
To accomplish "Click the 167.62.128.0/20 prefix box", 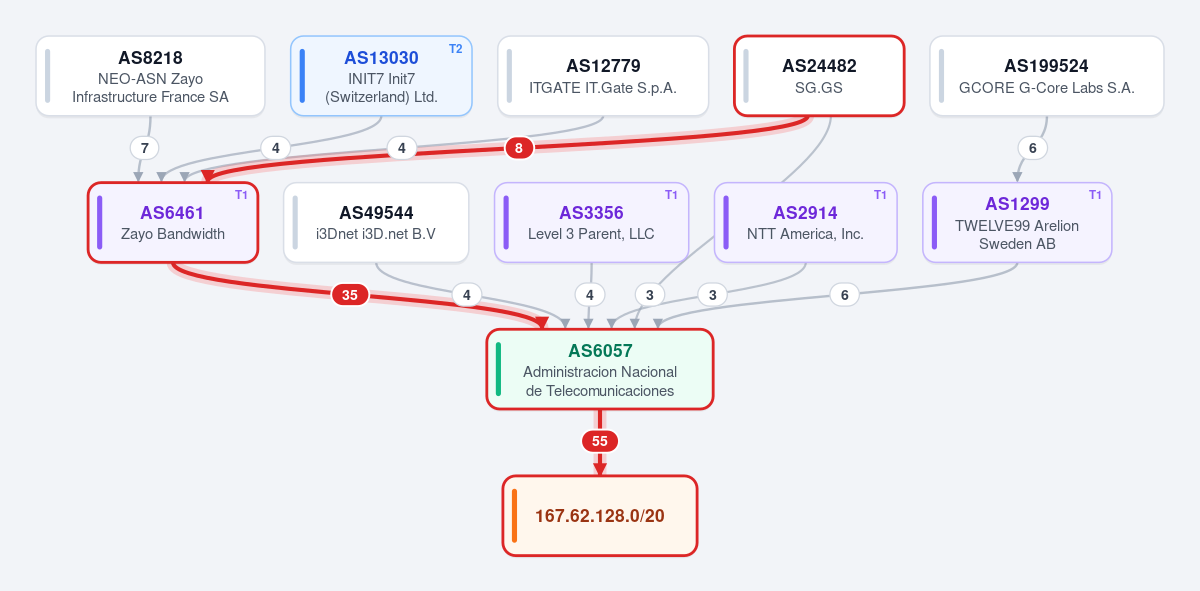I will [600, 516].
